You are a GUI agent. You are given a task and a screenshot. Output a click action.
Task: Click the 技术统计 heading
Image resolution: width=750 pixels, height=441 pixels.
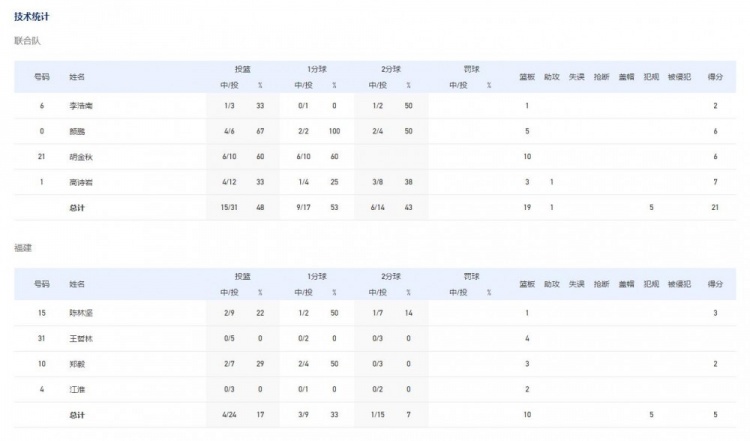31,17
